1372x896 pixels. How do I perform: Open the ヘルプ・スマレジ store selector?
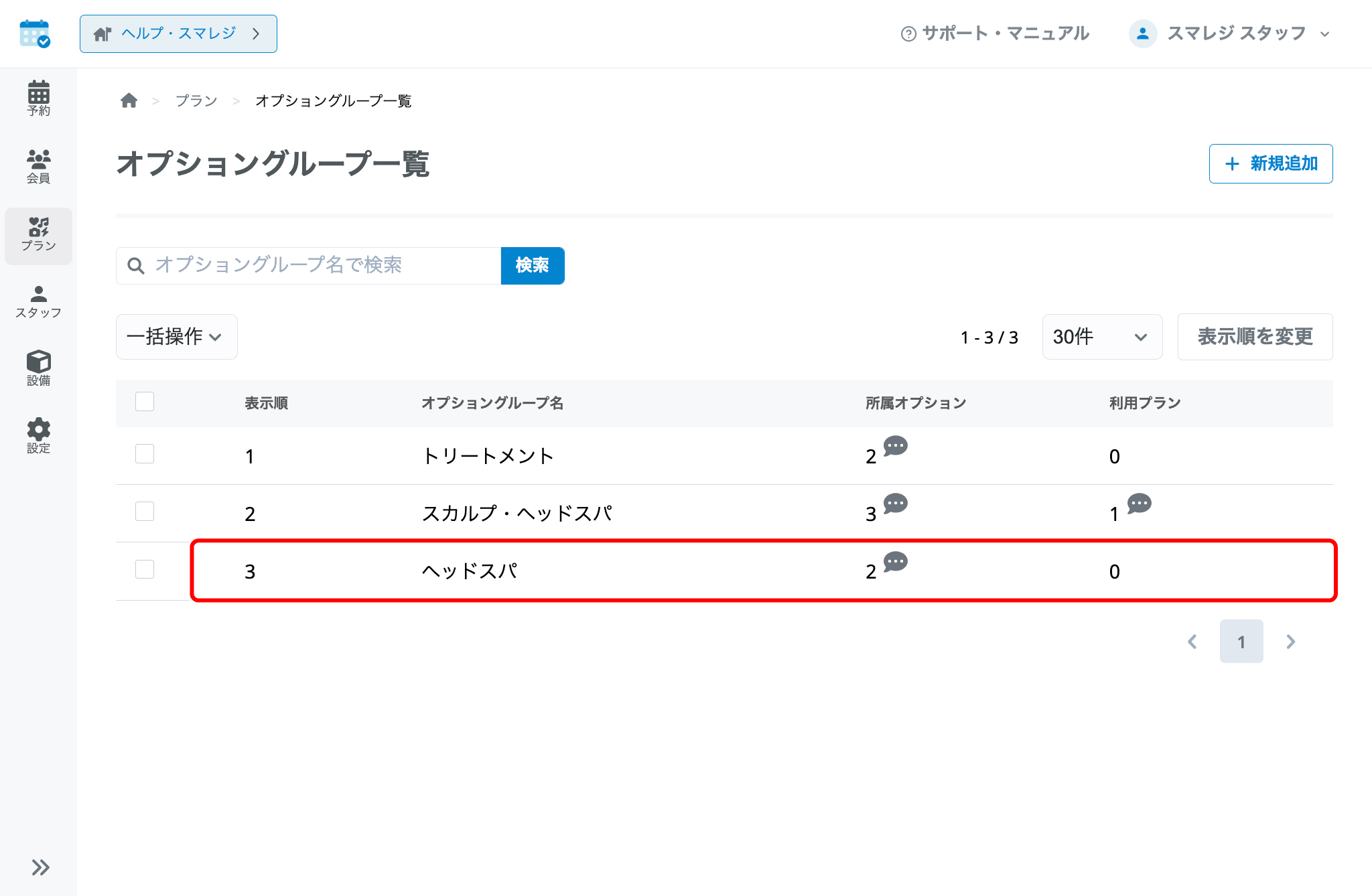[x=178, y=33]
